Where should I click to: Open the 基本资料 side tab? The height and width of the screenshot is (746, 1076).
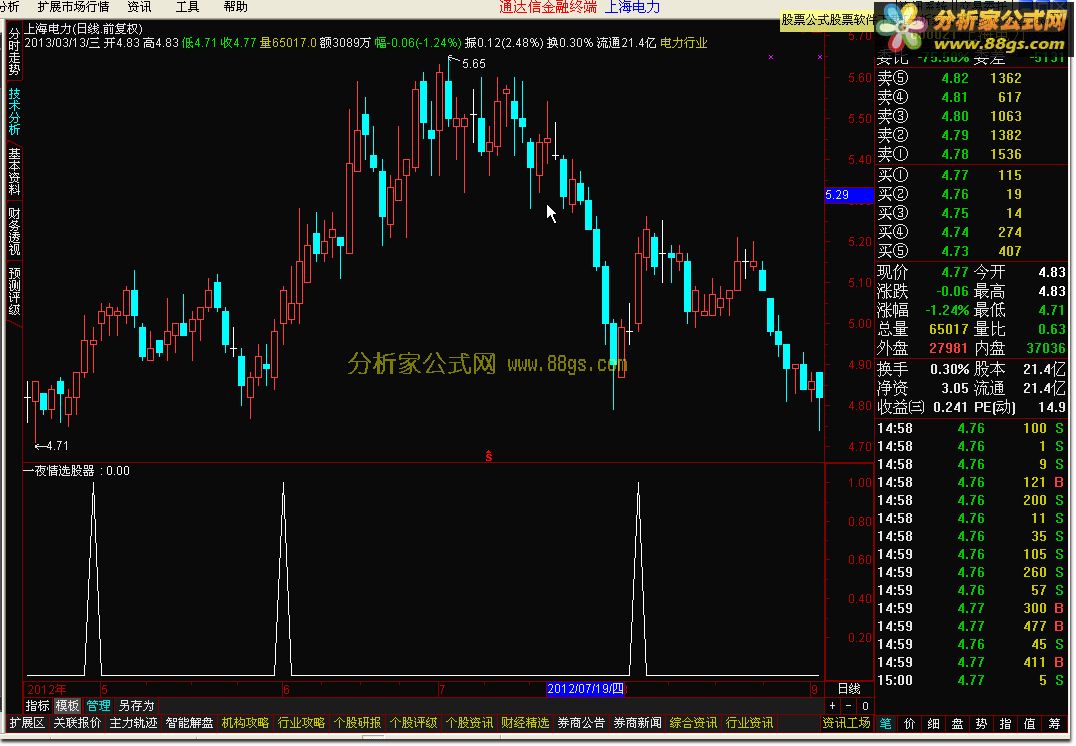(14, 171)
